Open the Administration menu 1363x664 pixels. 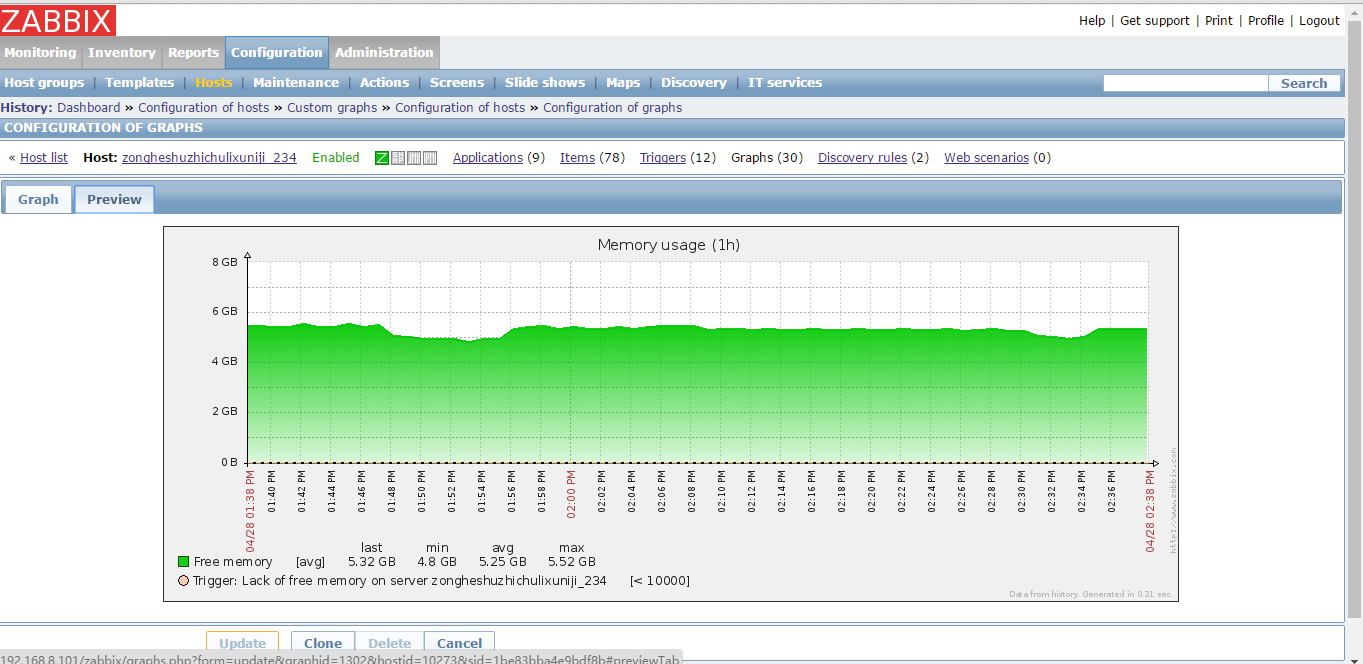[384, 53]
